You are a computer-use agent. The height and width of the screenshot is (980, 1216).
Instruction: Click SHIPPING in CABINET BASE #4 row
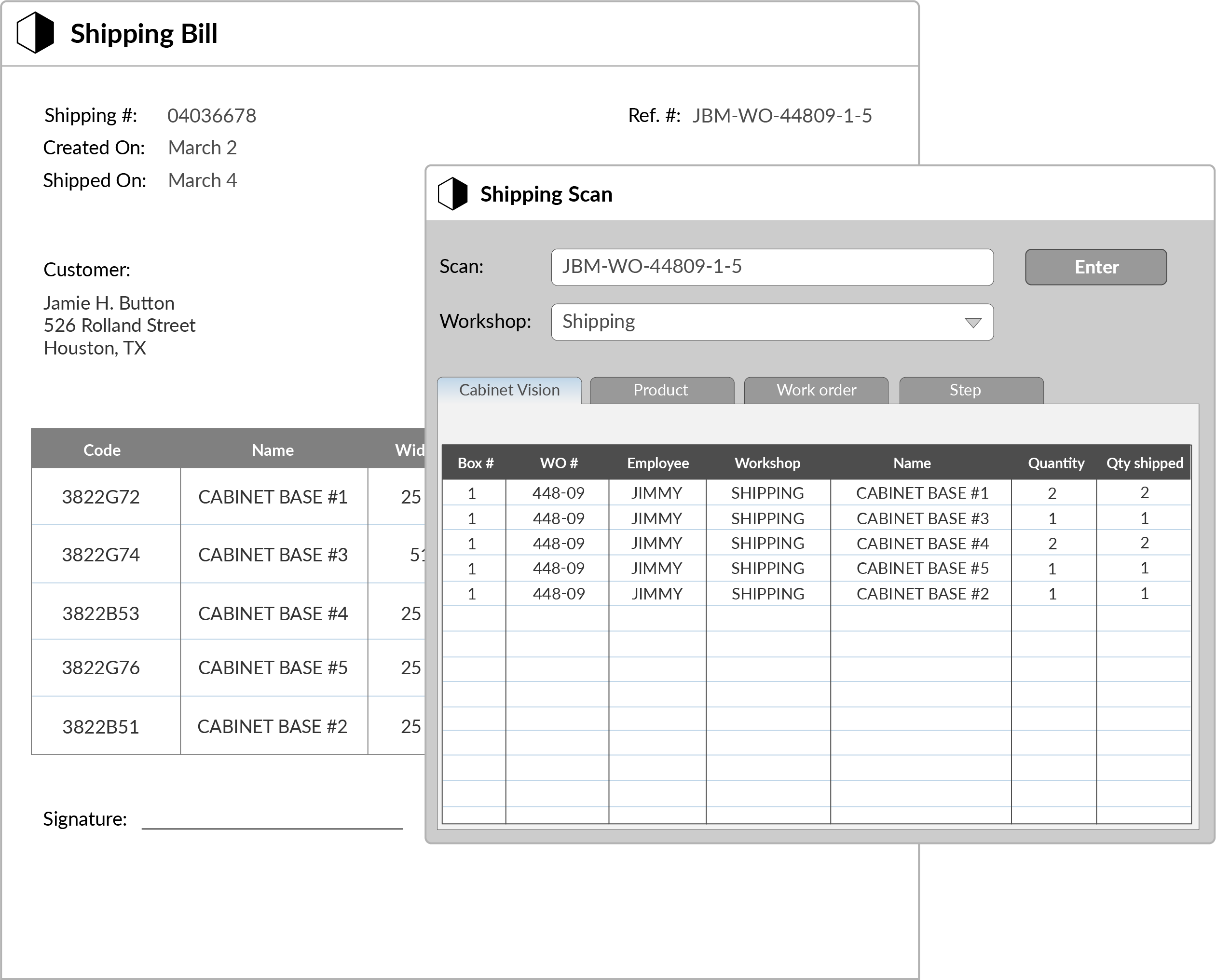pos(768,543)
